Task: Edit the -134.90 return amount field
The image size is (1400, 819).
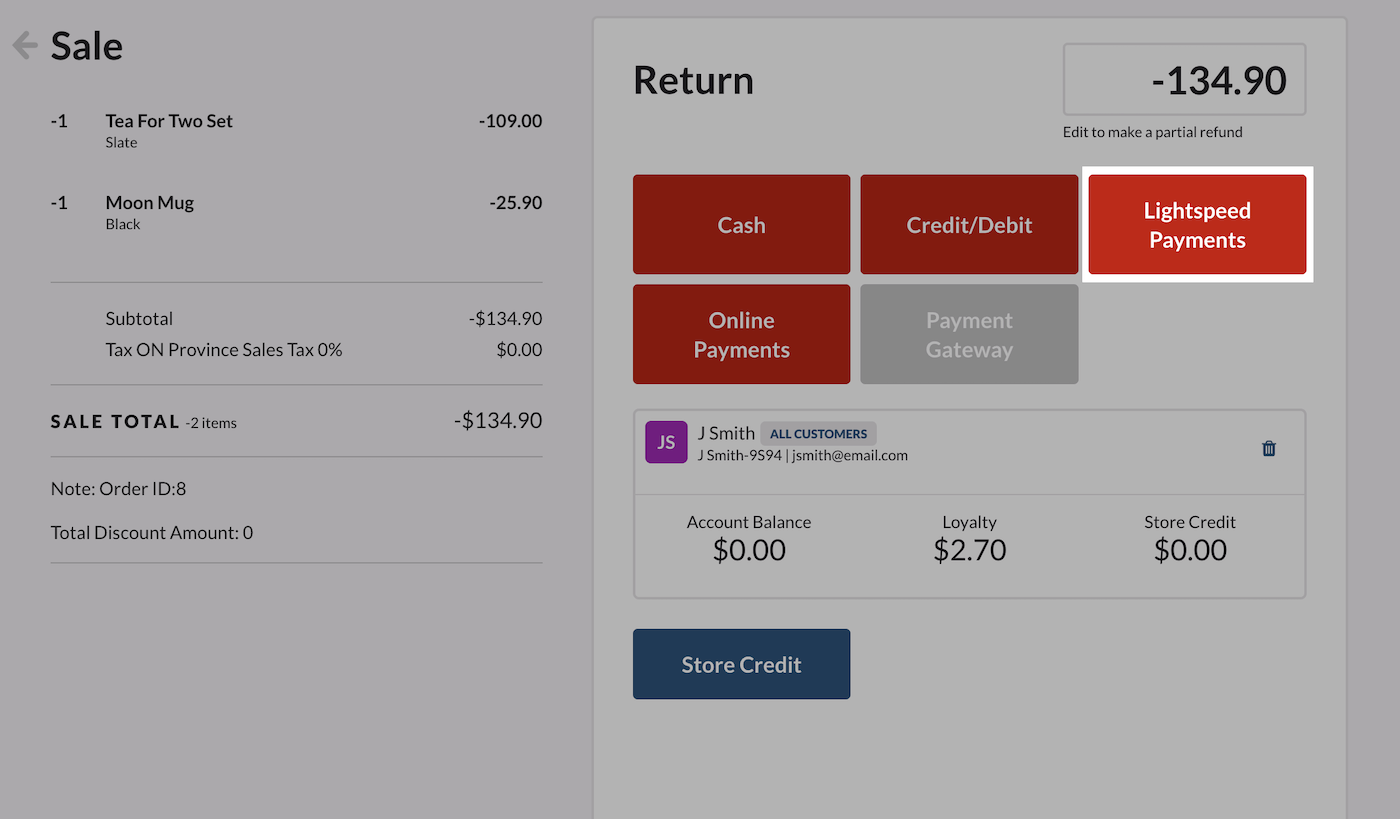Action: [1184, 80]
